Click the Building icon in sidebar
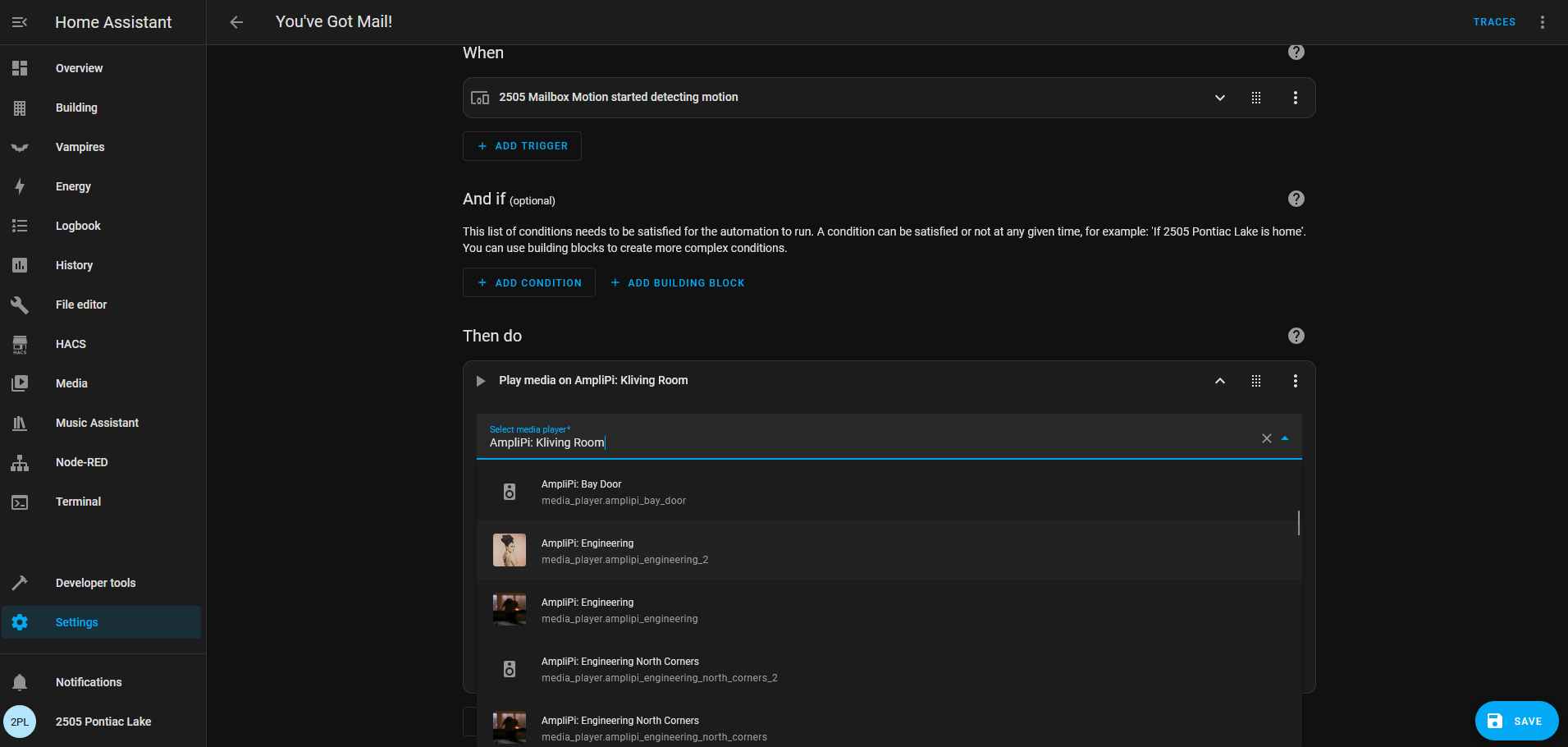Image resolution: width=1568 pixels, height=747 pixels. click(x=20, y=108)
